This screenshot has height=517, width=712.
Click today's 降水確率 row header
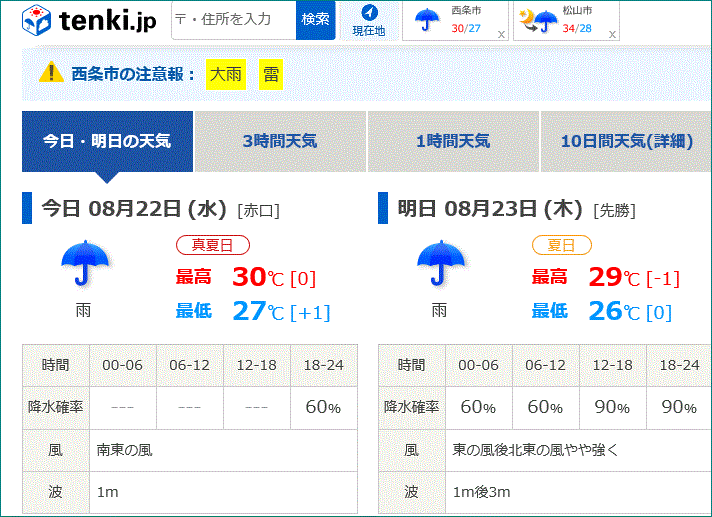click(55, 407)
